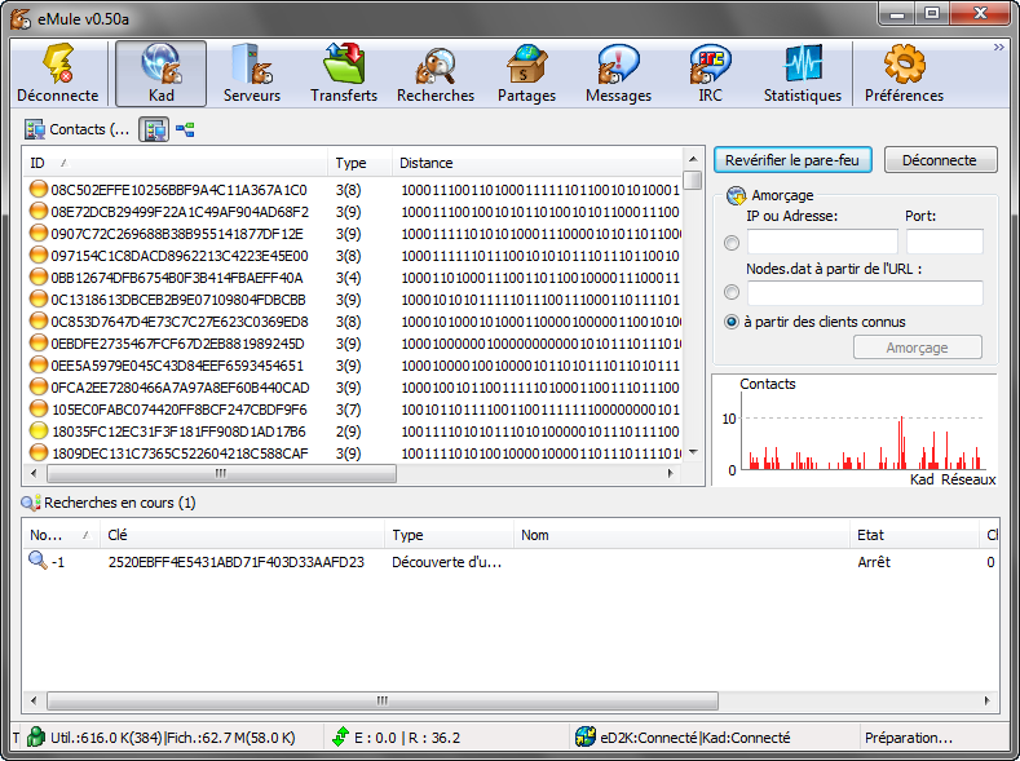1020x761 pixels.
Task: Click the 'Arrêt' state cell
Action: [x=874, y=562]
